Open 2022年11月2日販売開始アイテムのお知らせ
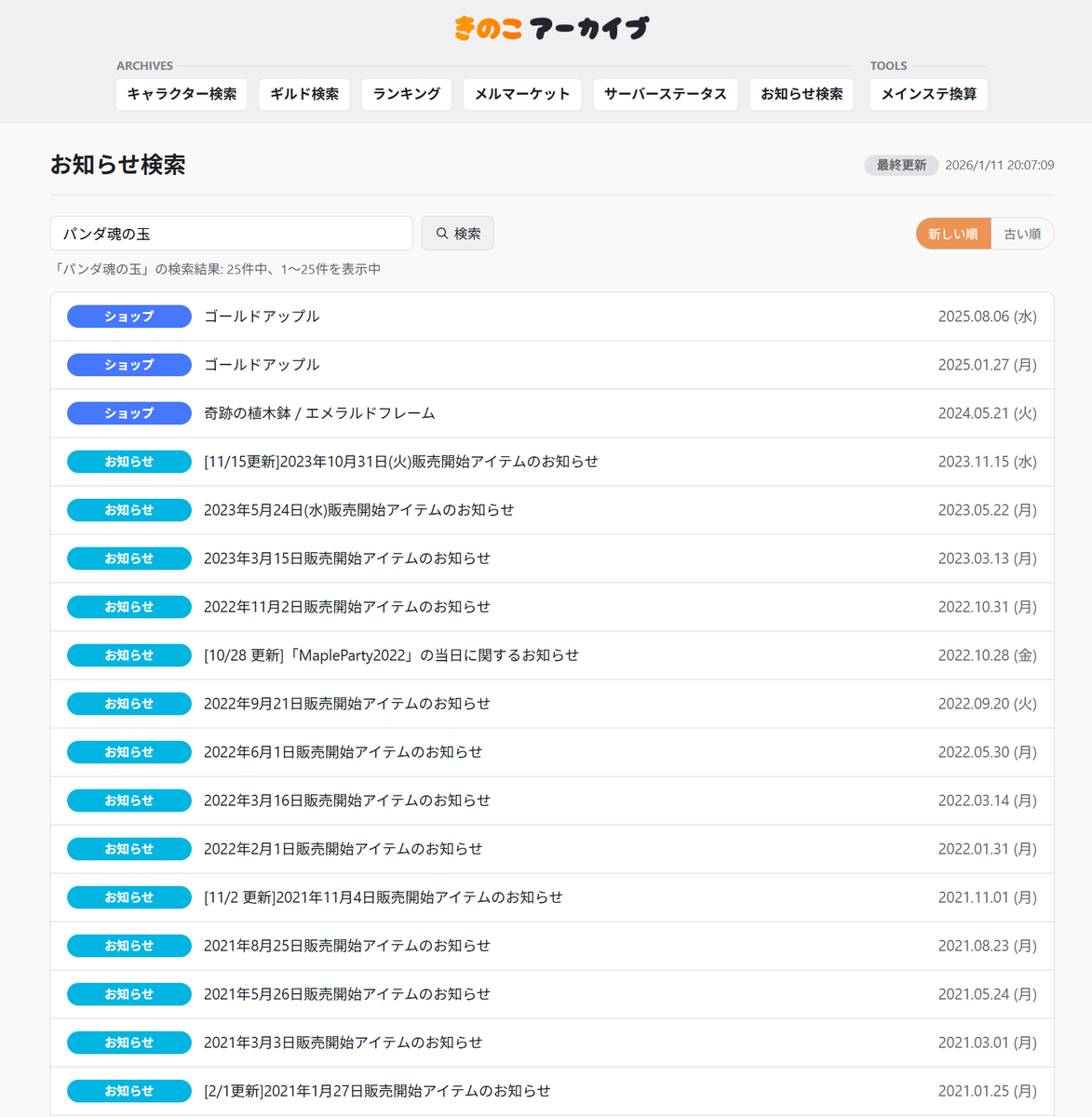The height and width of the screenshot is (1117, 1092). pyautogui.click(x=552, y=607)
